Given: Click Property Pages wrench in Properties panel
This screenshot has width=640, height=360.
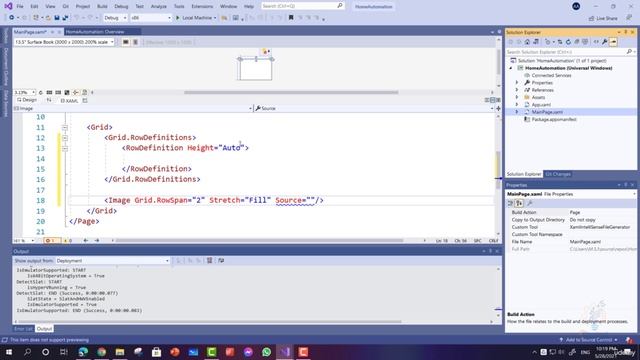Looking at the screenshot, I should tap(530, 203).
